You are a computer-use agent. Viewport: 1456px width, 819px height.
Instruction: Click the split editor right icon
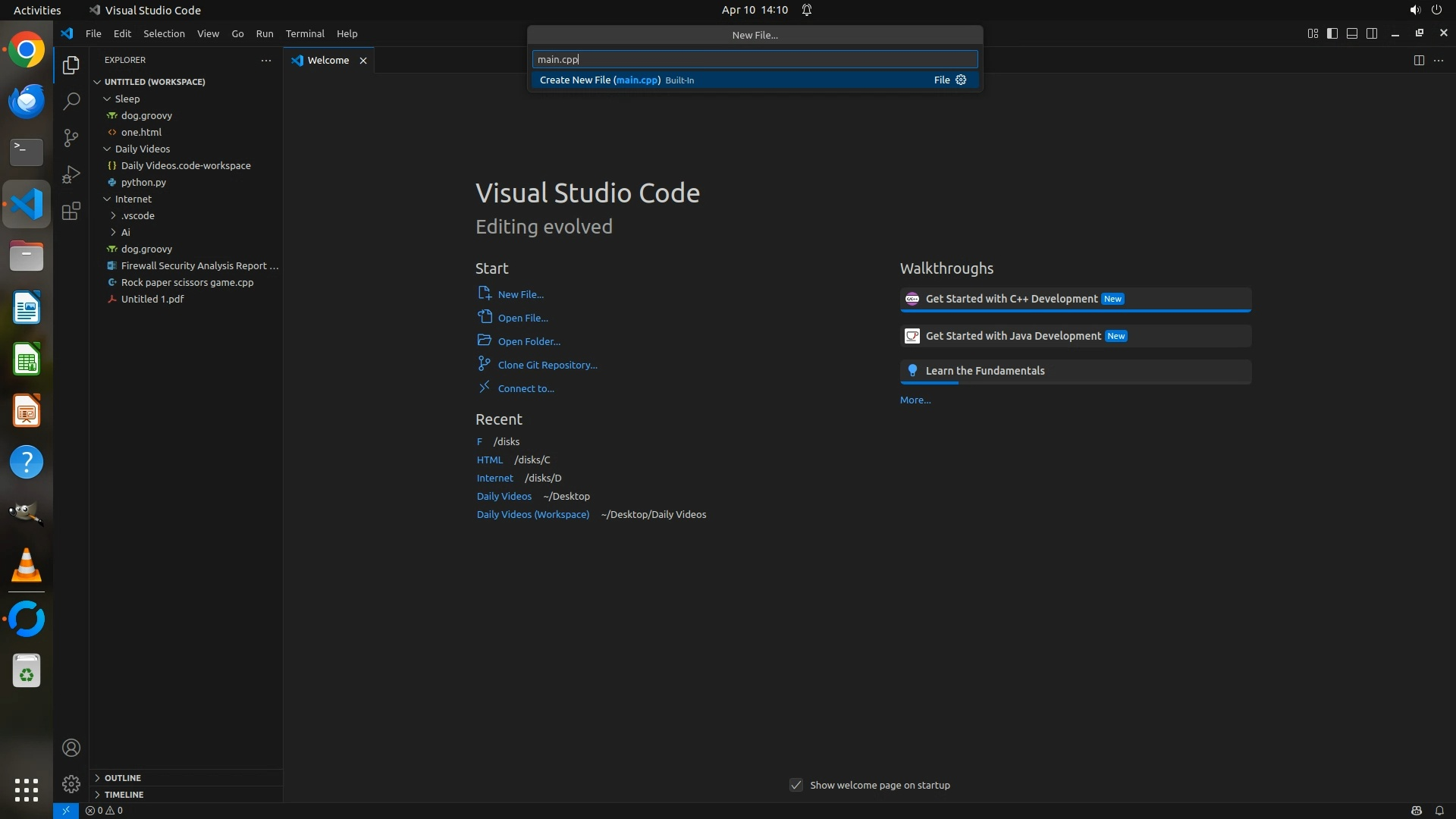point(1419,60)
